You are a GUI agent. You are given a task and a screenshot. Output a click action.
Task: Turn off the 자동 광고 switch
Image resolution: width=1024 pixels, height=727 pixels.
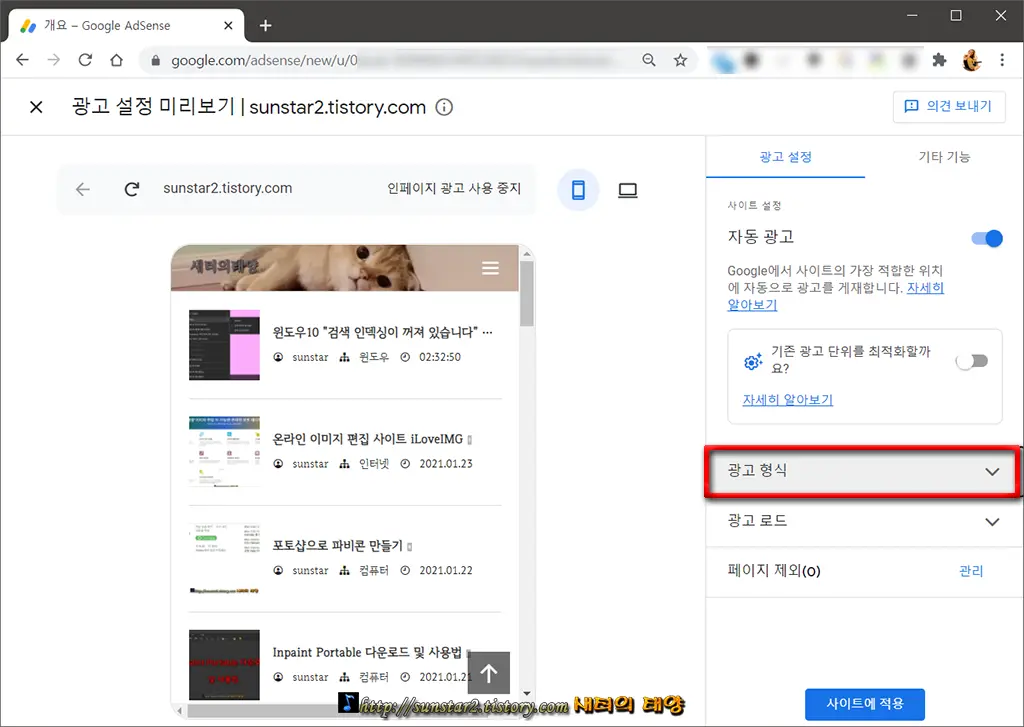point(986,238)
